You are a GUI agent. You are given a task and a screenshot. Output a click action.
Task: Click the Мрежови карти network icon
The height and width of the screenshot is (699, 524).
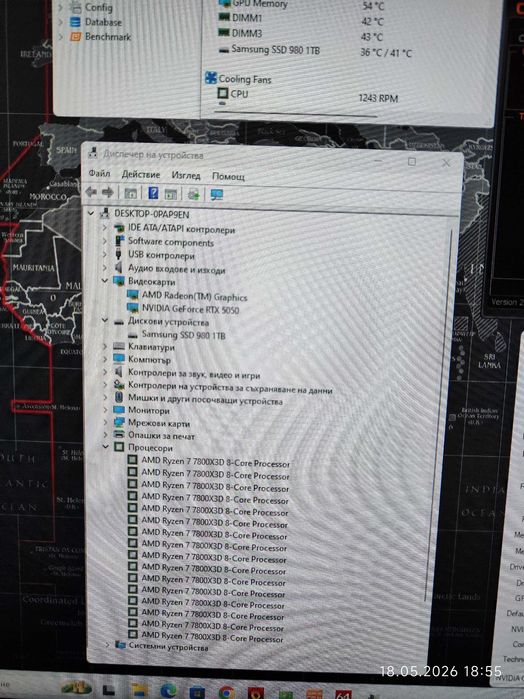click(119, 422)
